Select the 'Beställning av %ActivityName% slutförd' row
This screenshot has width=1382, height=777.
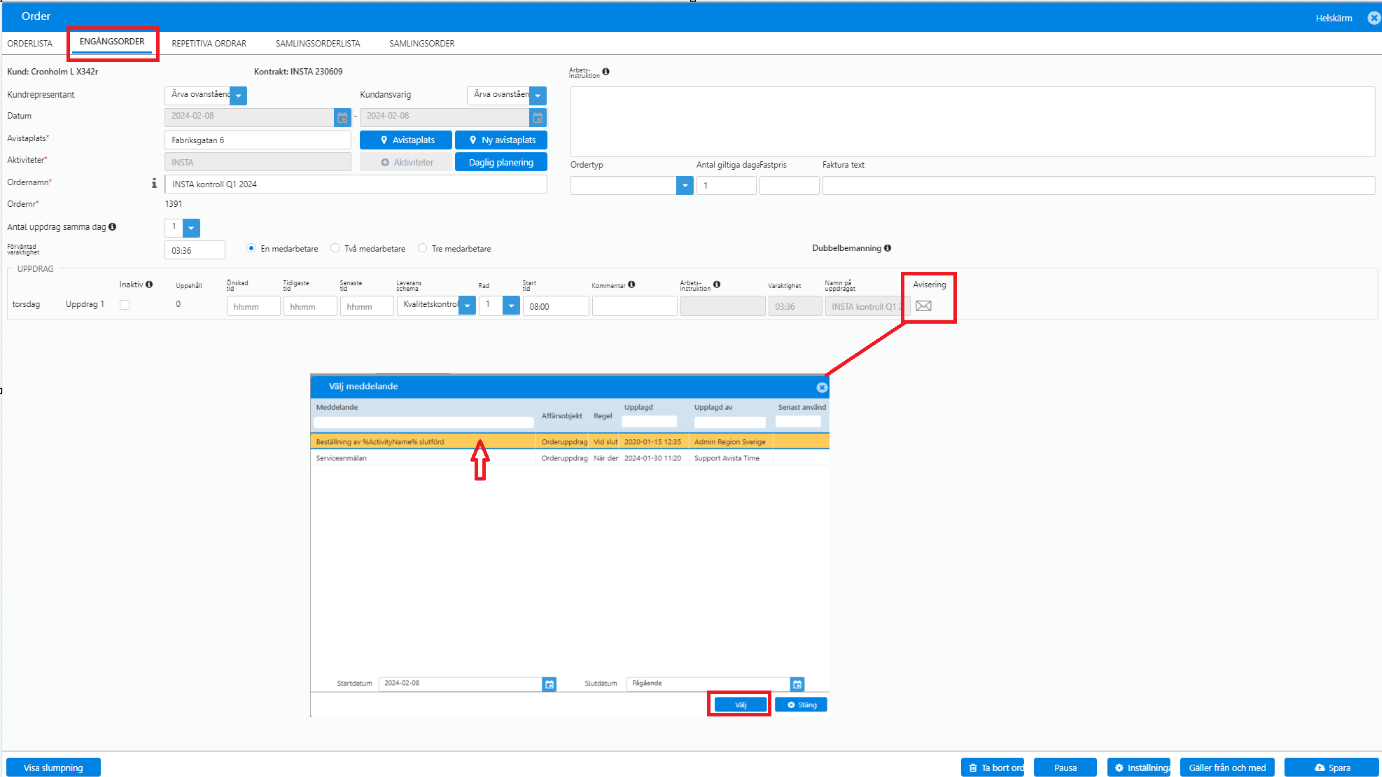tap(570, 441)
